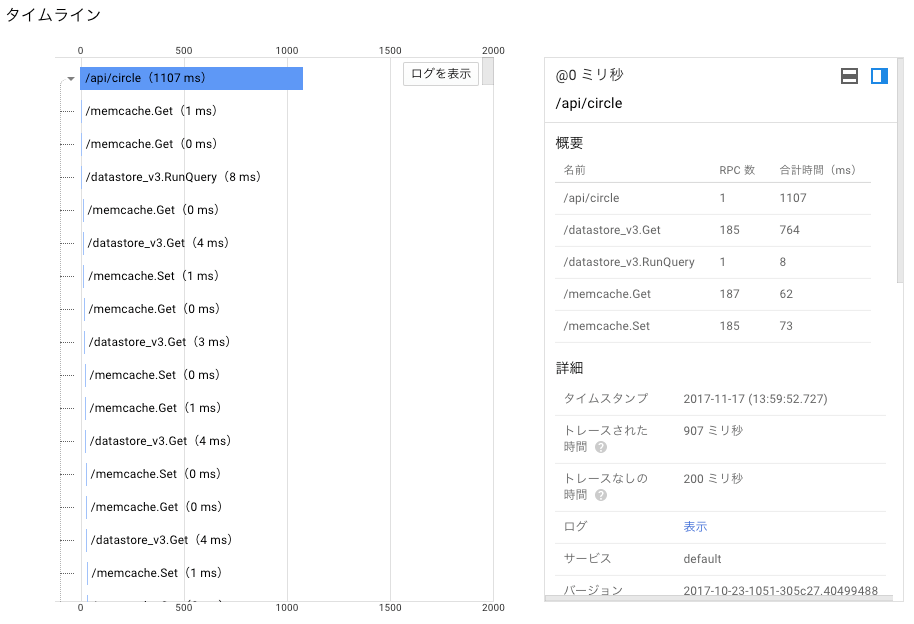Toggle the vertical split layout view
Image resolution: width=914 pixels, height=624 pixels.
click(x=878, y=75)
